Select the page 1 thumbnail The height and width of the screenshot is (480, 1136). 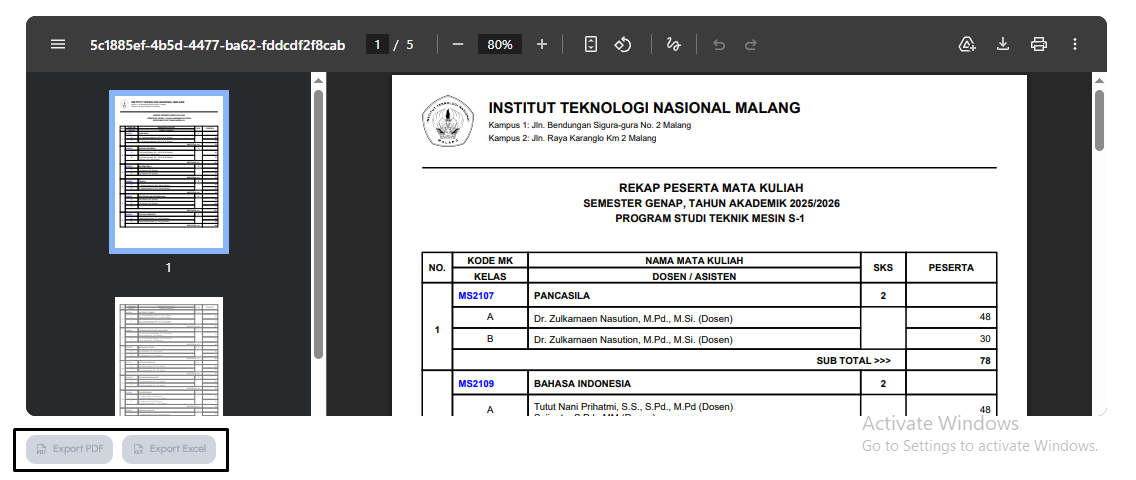(169, 172)
